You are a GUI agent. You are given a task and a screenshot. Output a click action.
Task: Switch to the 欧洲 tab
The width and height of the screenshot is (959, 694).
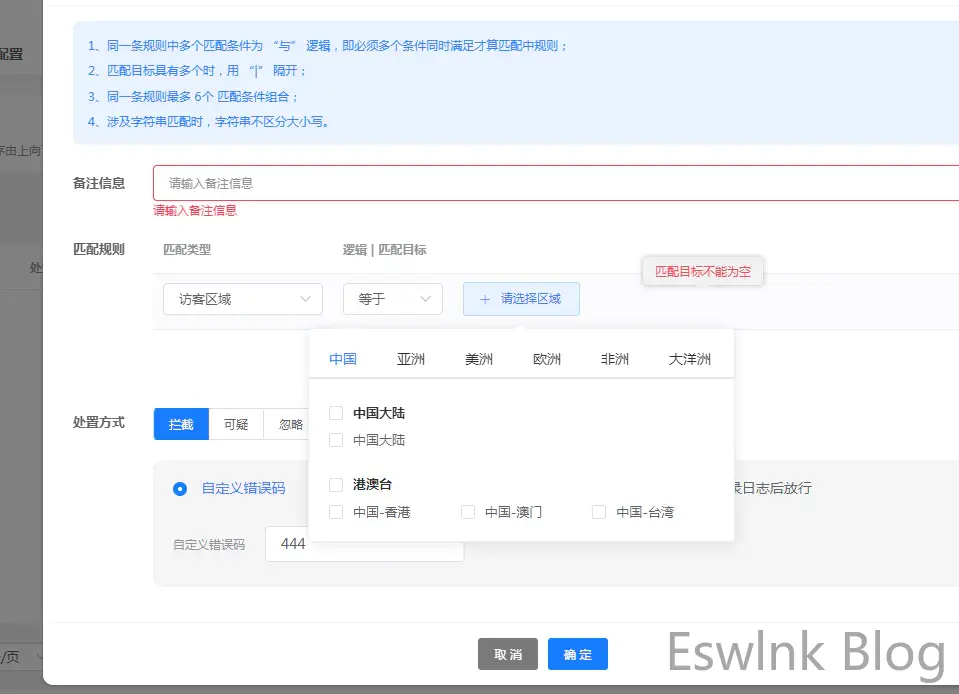[x=547, y=360]
